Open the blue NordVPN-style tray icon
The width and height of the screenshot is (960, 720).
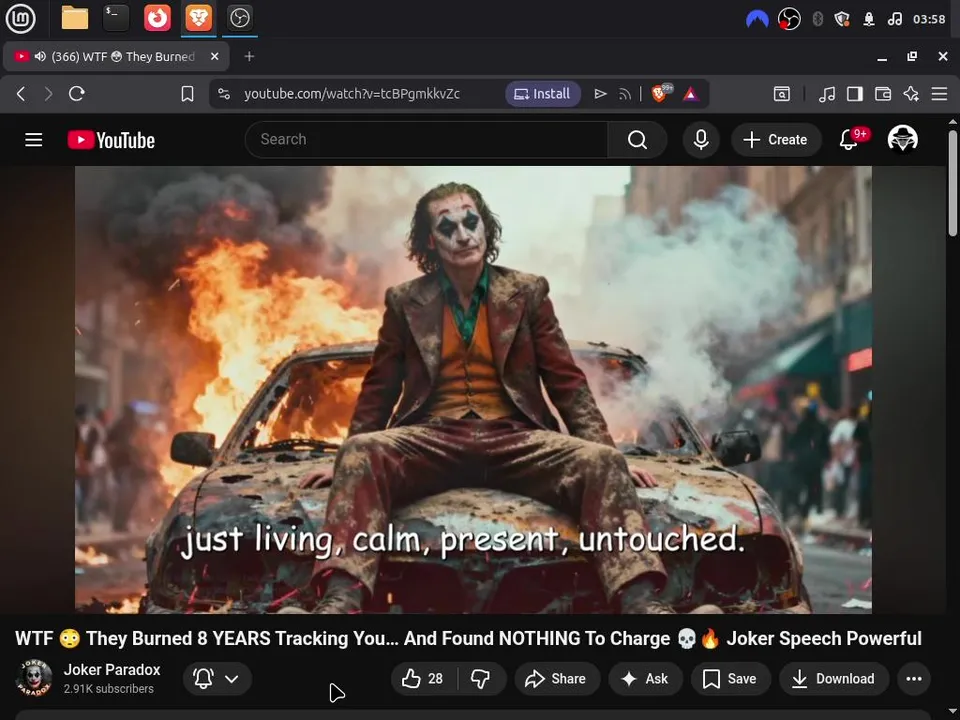point(757,19)
